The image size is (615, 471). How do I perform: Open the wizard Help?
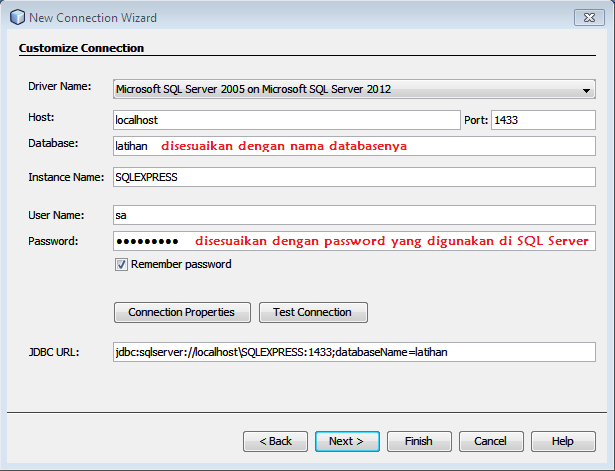tap(563, 441)
